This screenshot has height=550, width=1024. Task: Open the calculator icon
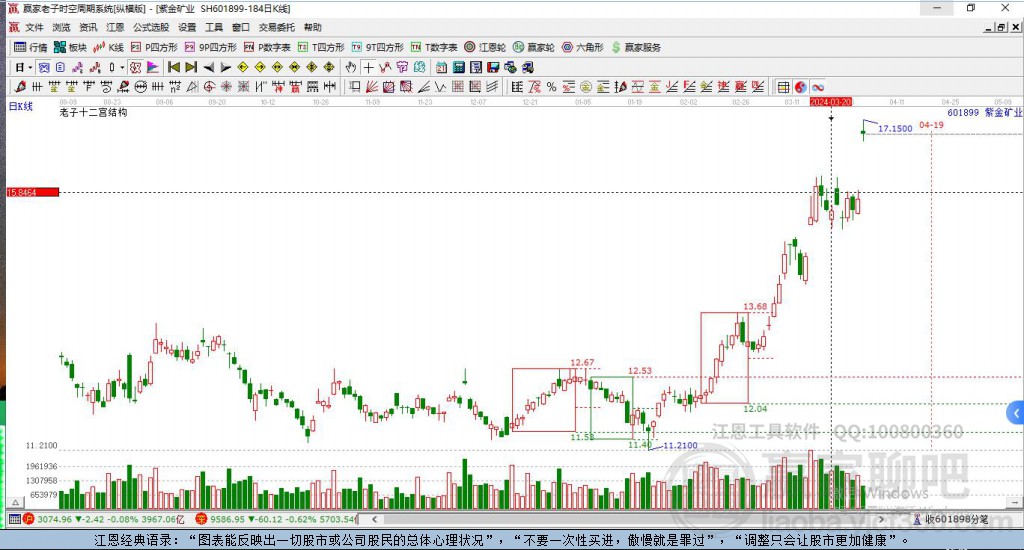458,67
